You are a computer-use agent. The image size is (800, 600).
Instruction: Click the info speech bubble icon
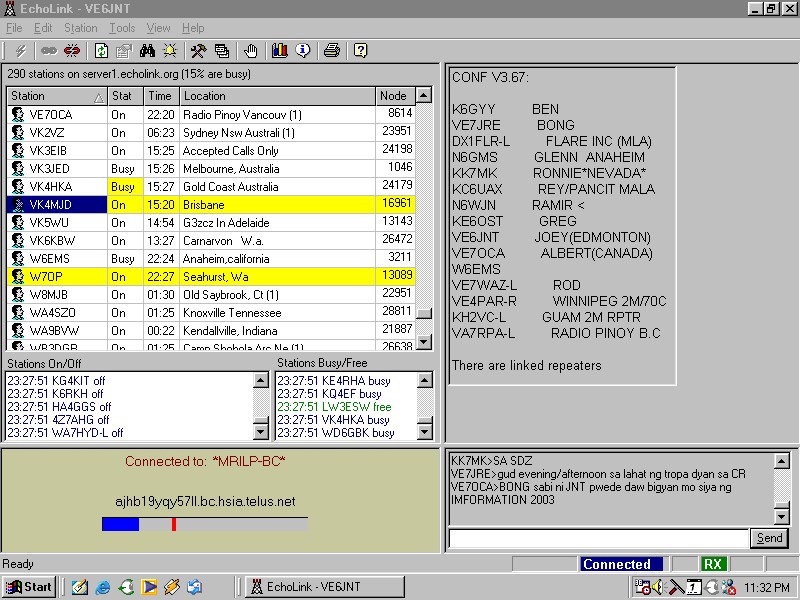click(302, 50)
